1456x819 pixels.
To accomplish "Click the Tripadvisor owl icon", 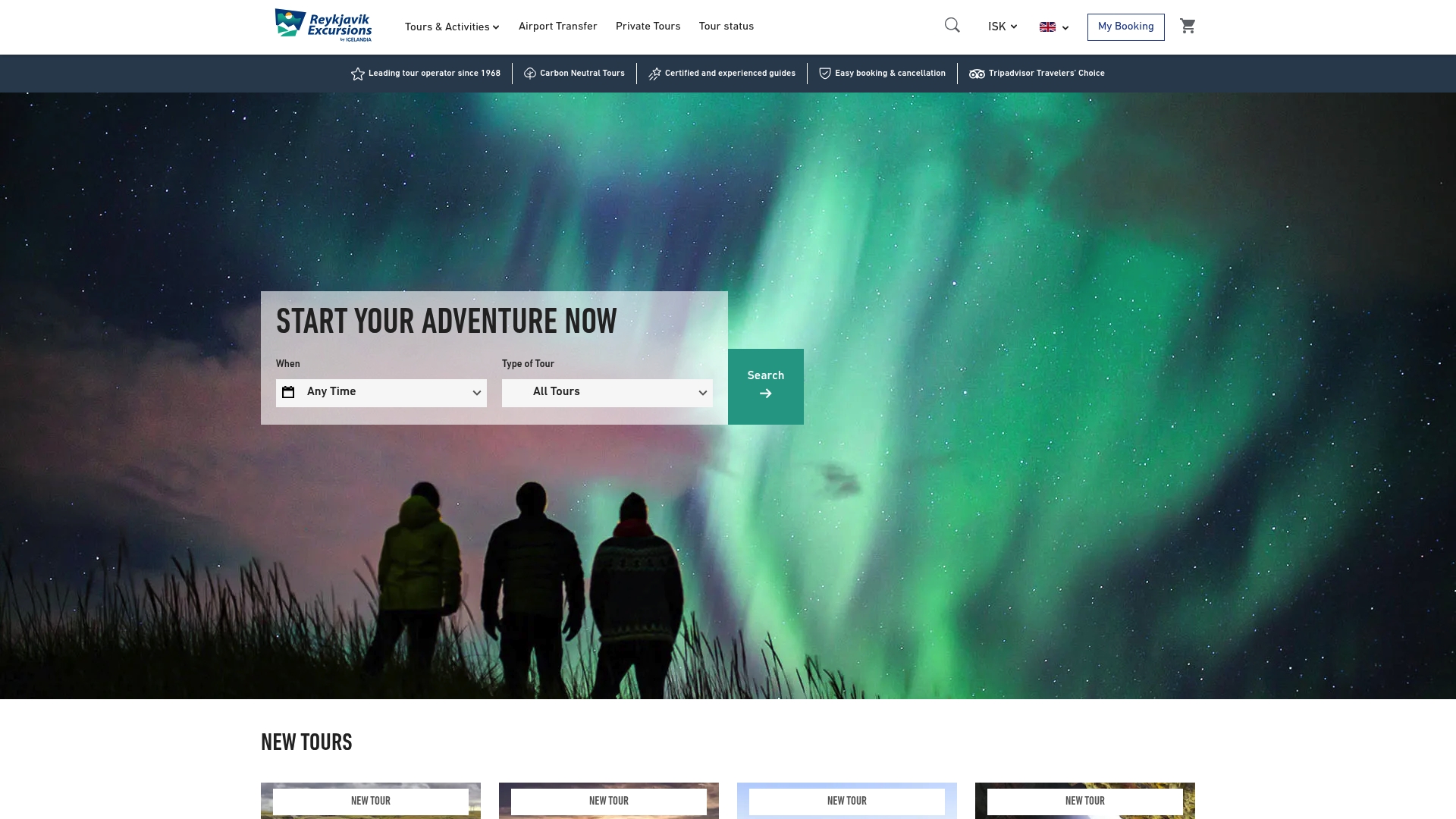I will [977, 74].
